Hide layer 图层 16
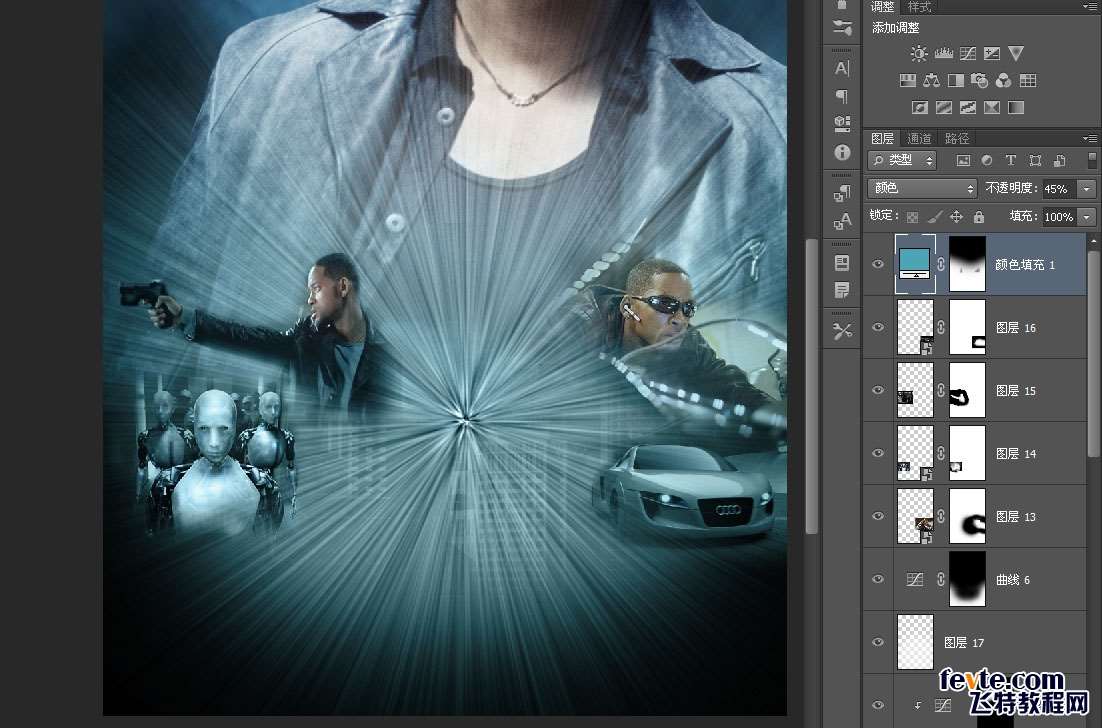 tap(878, 327)
